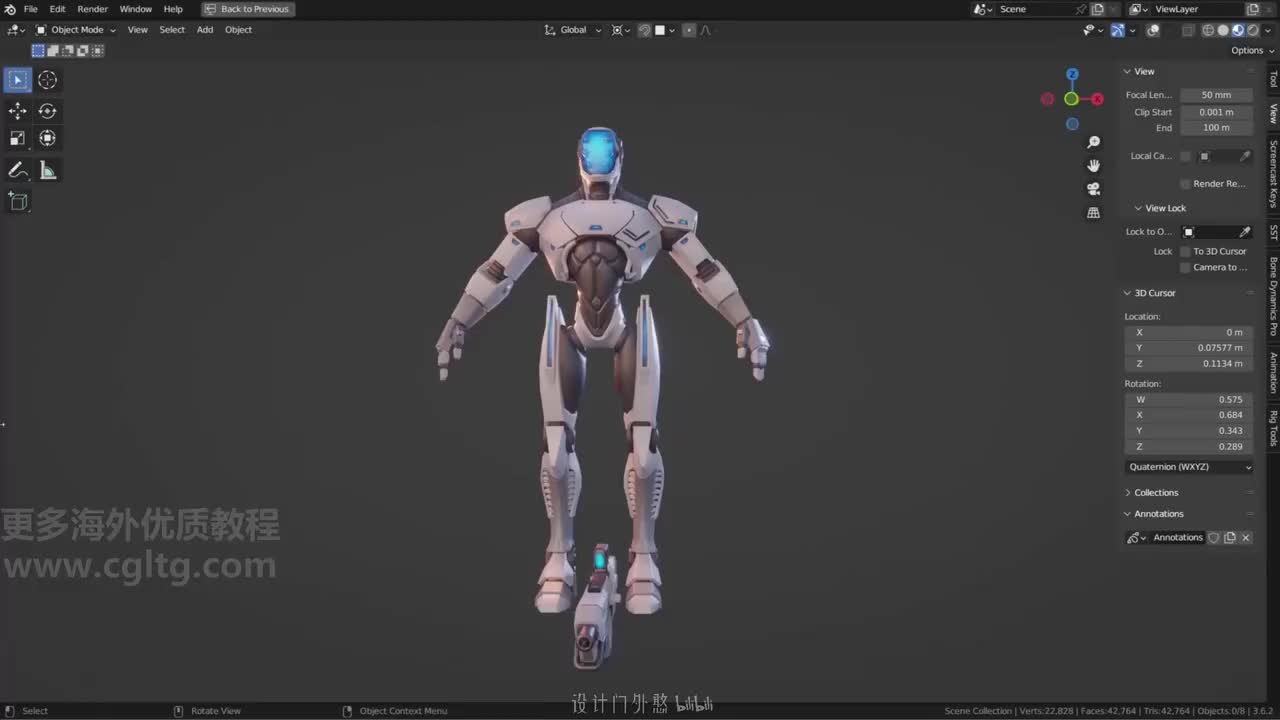Click the Clip Start 0.001 m field
Screen dimensions: 1280x720
(x=1217, y=112)
